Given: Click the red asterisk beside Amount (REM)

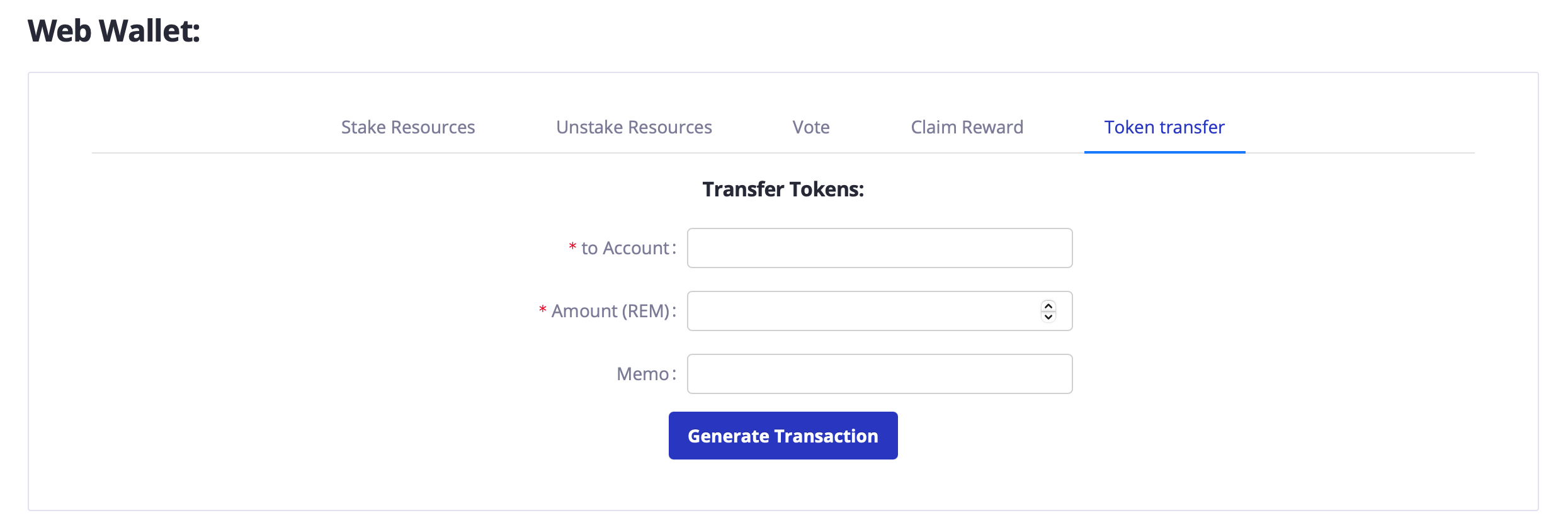Looking at the screenshot, I should click(542, 310).
